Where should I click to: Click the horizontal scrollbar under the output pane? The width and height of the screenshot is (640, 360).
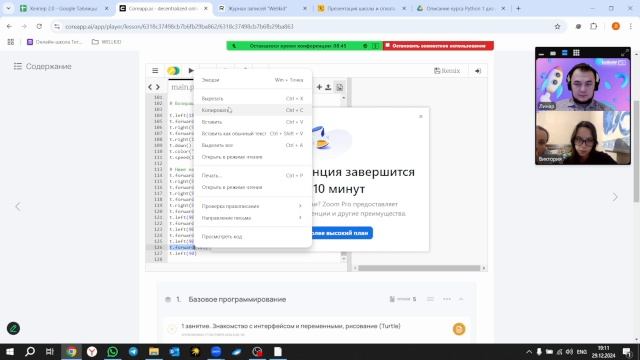pyautogui.click(x=419, y=268)
